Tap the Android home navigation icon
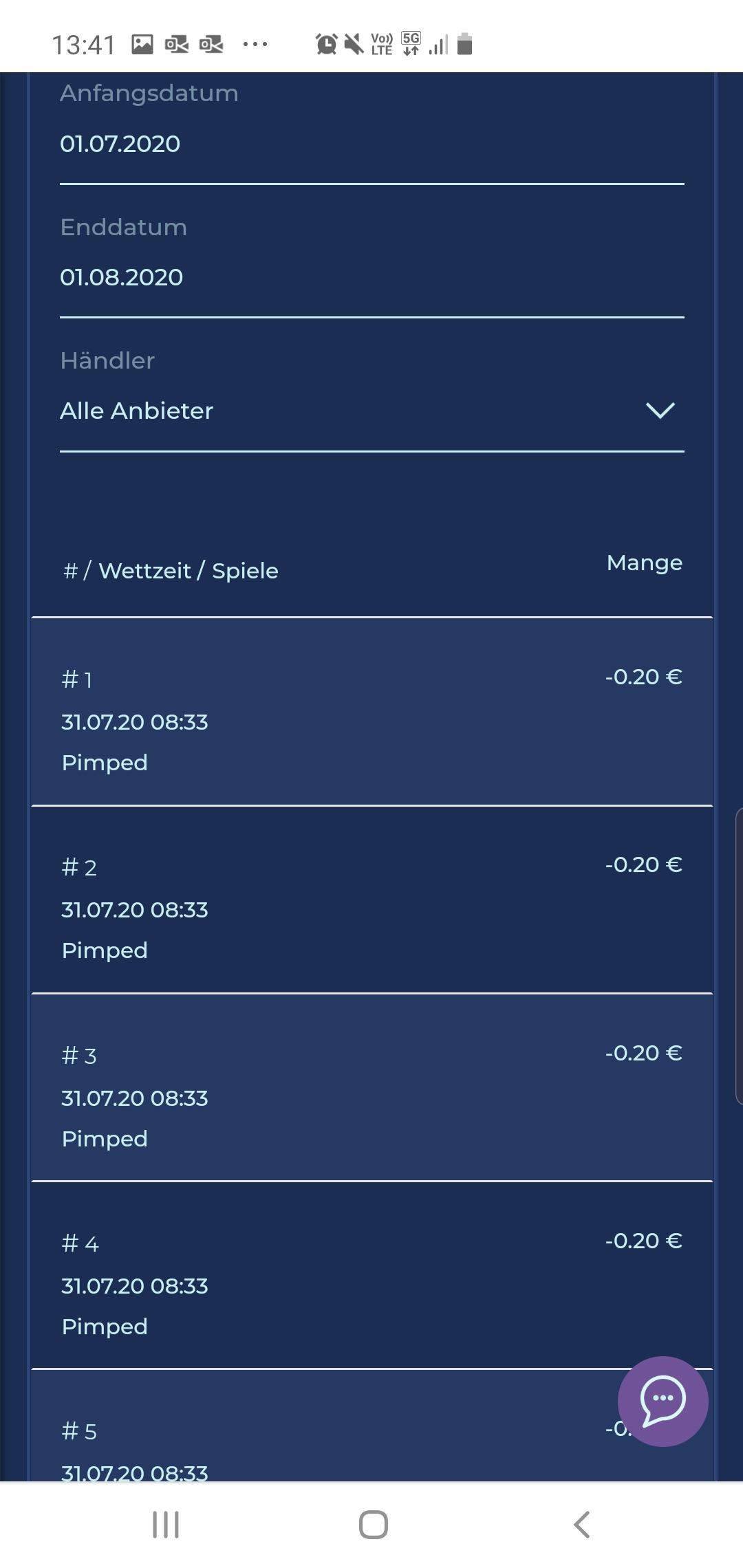743x1568 pixels. [x=373, y=1524]
